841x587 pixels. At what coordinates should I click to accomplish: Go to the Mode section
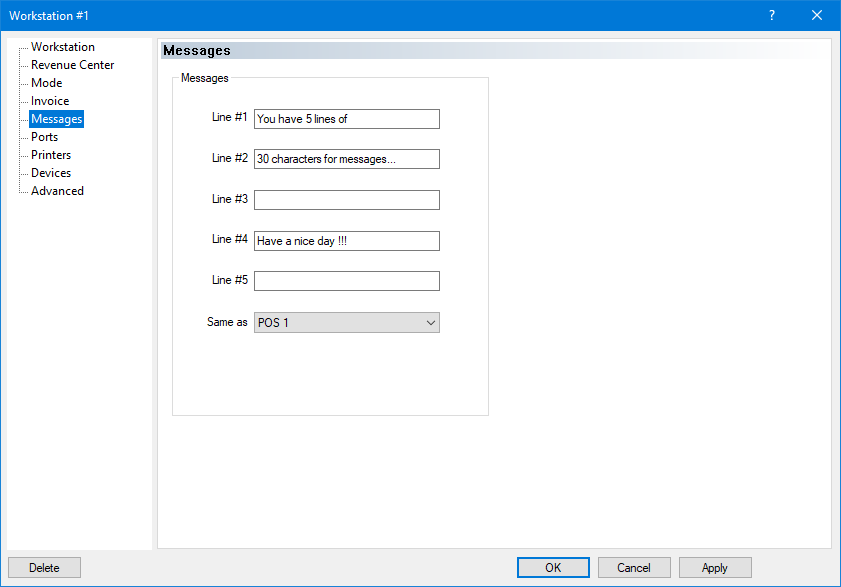[x=46, y=83]
